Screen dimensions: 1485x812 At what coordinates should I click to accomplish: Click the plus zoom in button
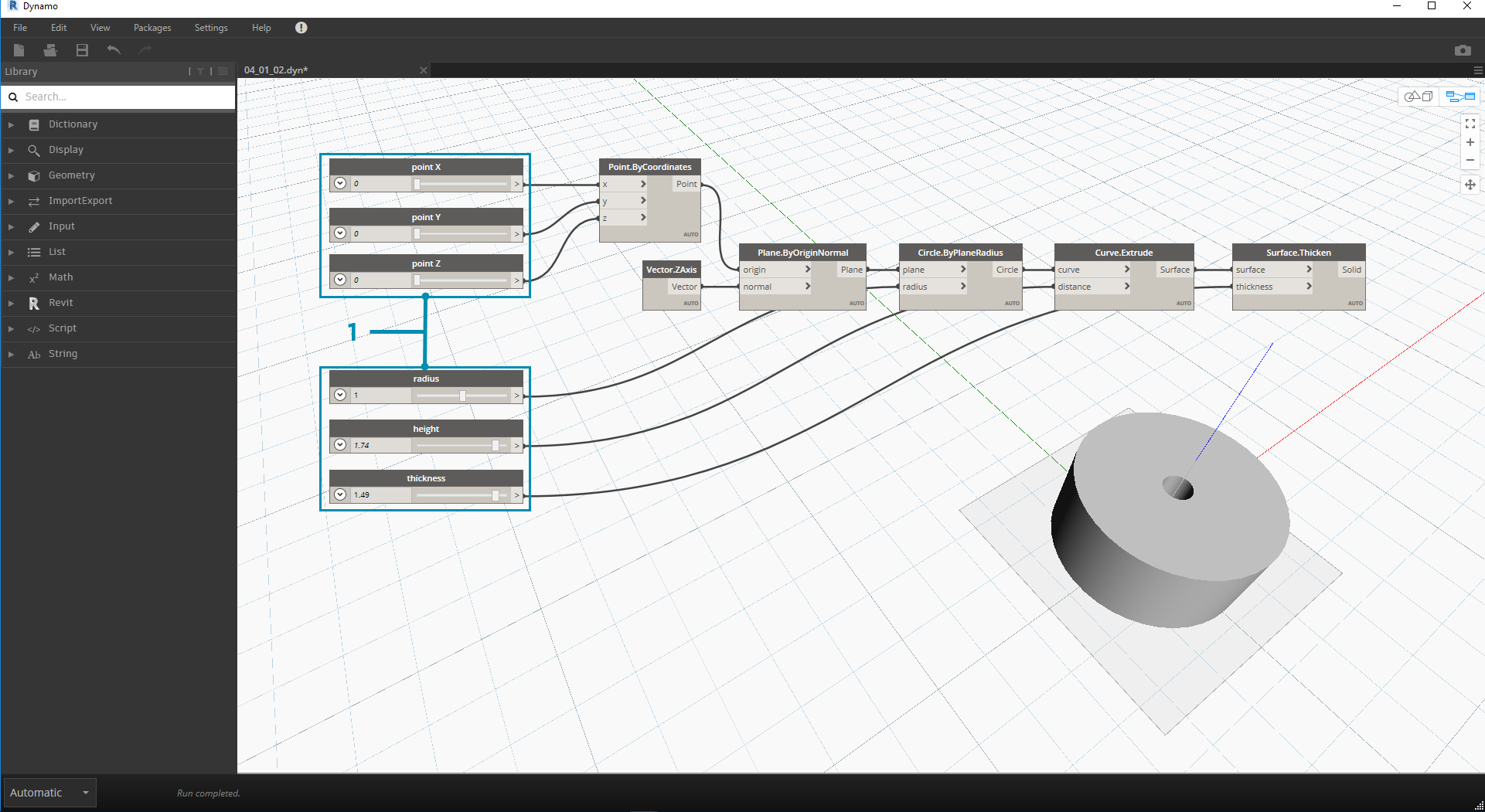[x=1470, y=142]
